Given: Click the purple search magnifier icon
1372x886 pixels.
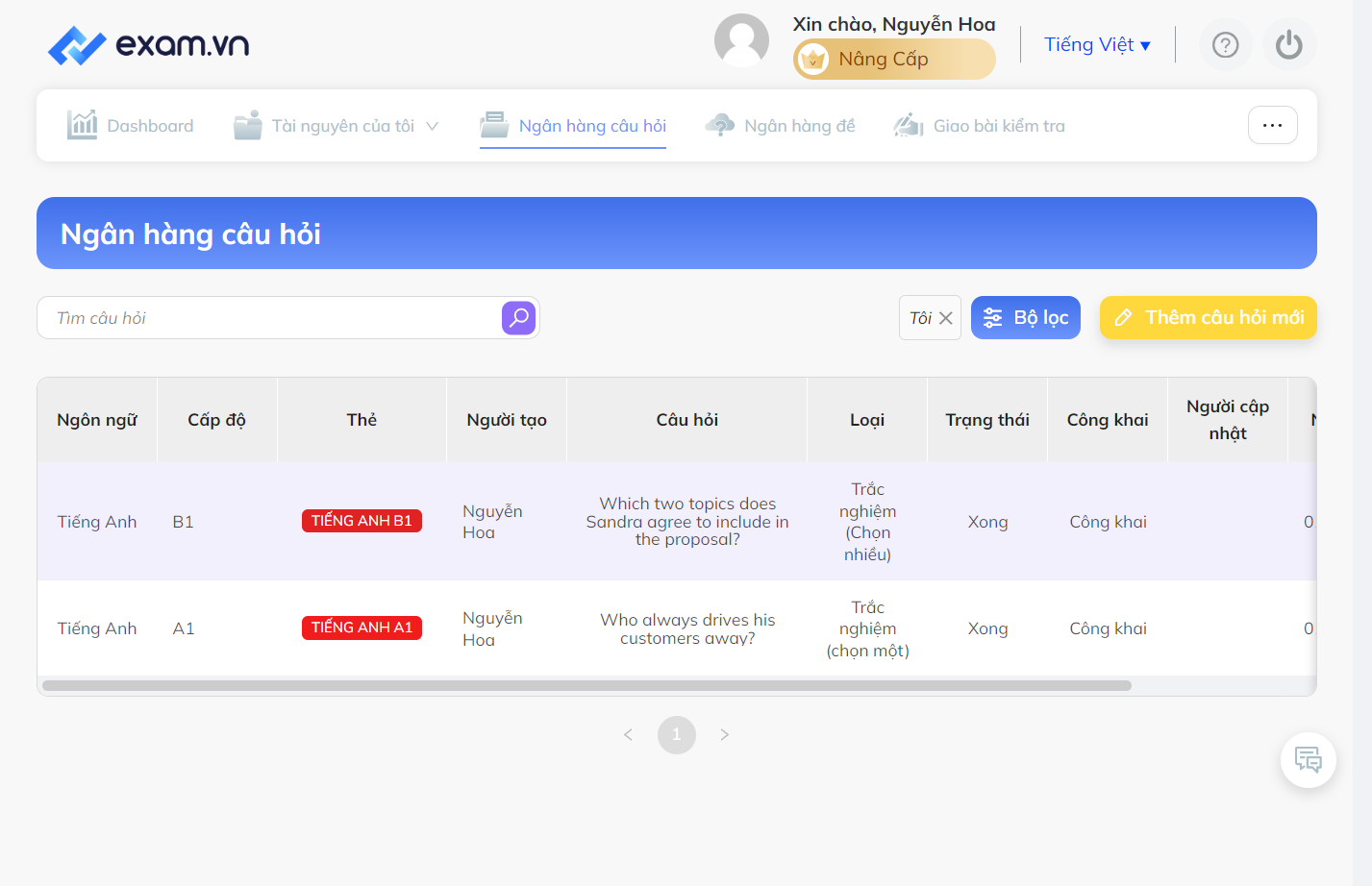Looking at the screenshot, I should 518,318.
